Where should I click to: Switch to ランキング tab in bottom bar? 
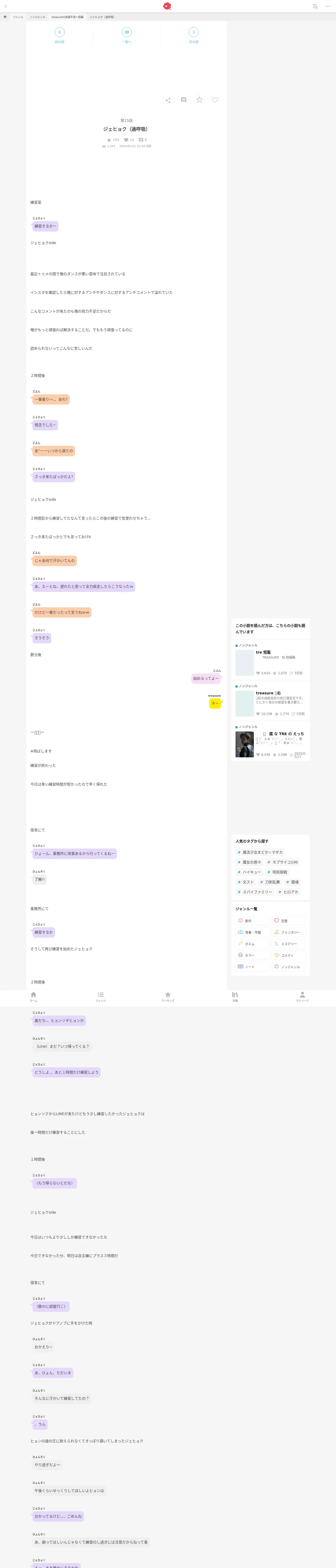tap(168, 997)
